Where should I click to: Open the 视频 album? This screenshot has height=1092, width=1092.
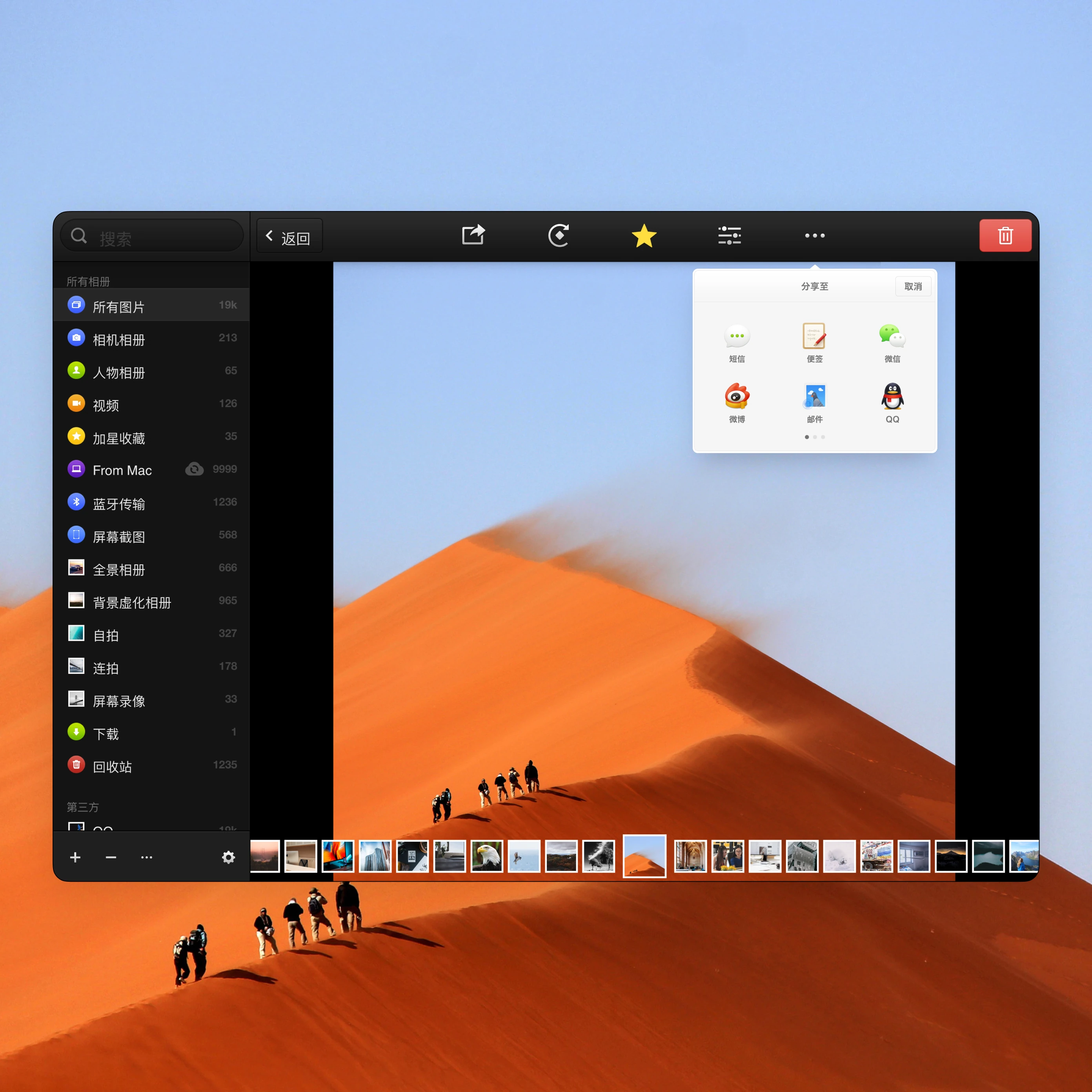coord(151,404)
